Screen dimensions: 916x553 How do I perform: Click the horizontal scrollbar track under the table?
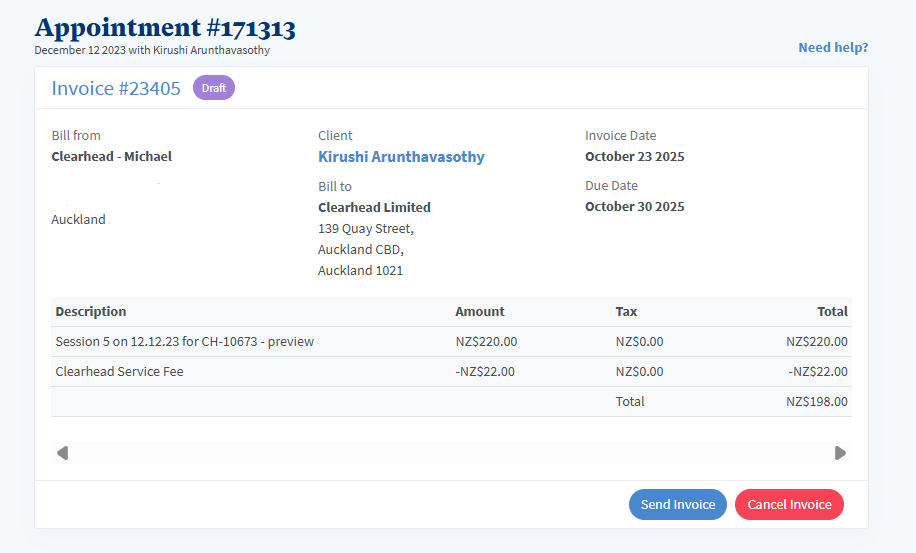tap(450, 453)
